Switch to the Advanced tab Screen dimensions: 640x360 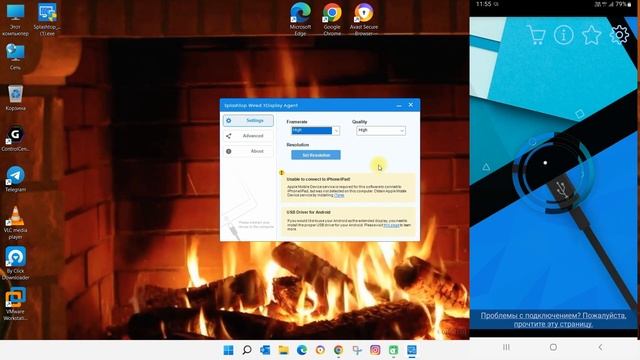coord(249,136)
